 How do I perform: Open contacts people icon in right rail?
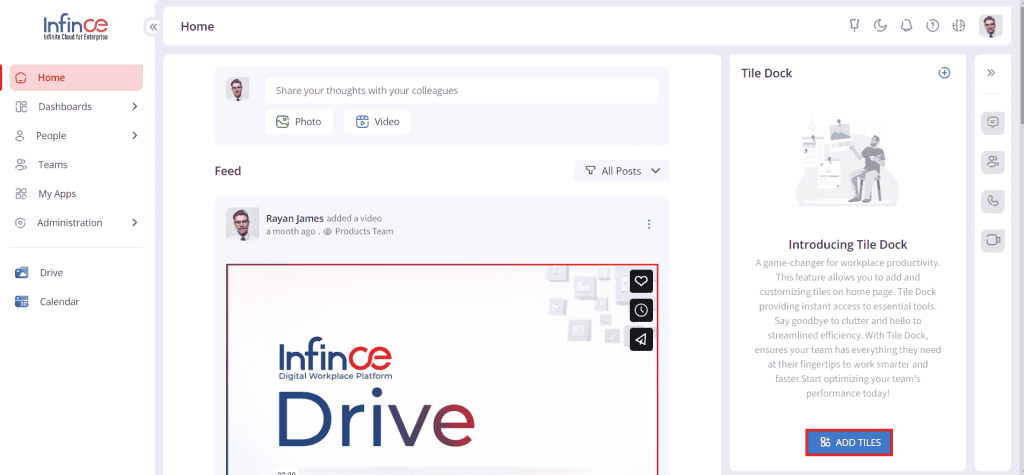993,162
